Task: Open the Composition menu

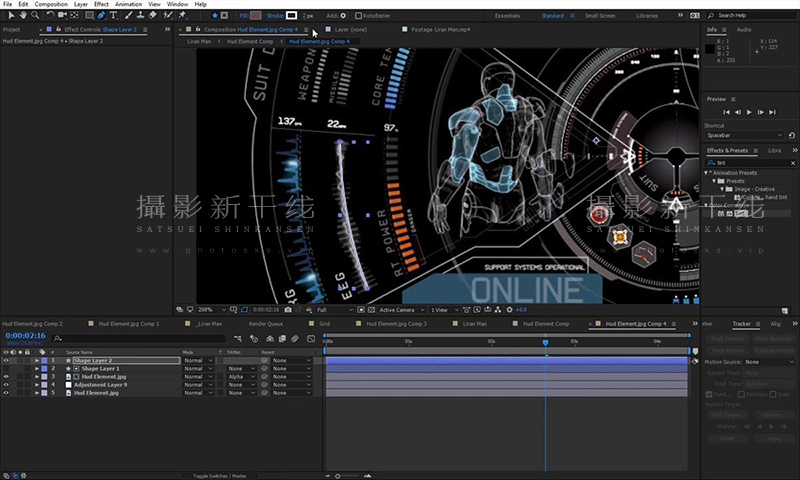Action: click(51, 4)
